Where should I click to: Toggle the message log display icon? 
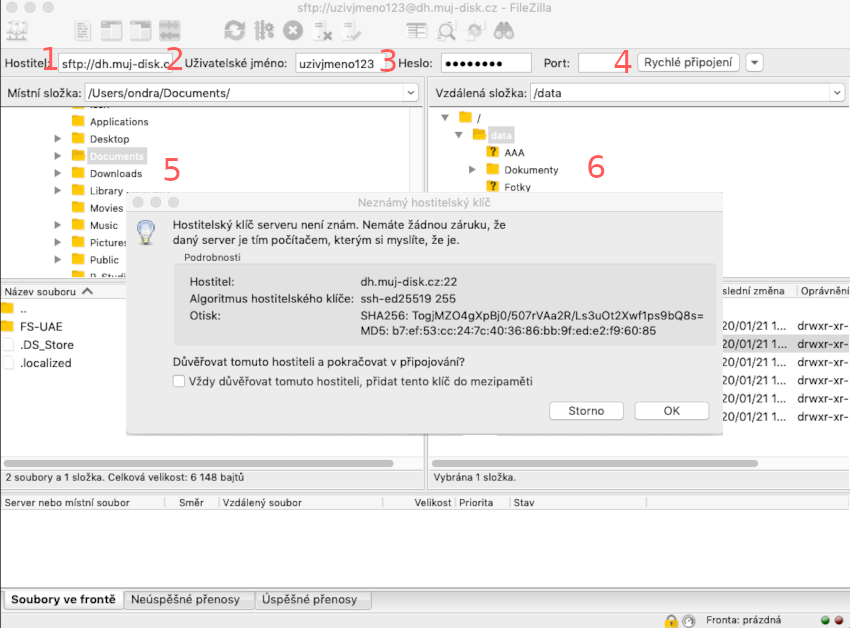coord(83,30)
